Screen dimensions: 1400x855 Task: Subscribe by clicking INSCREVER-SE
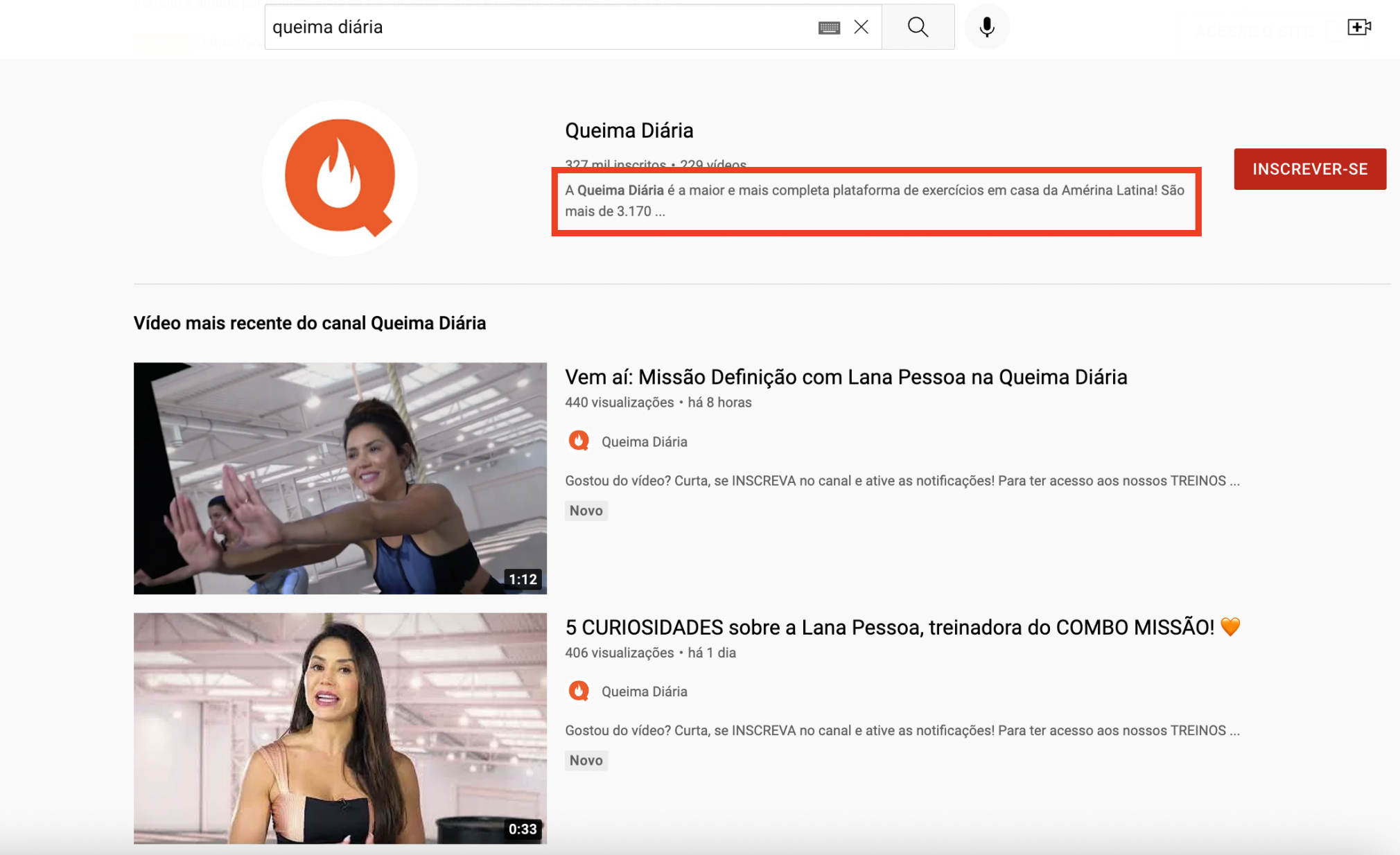pyautogui.click(x=1309, y=168)
